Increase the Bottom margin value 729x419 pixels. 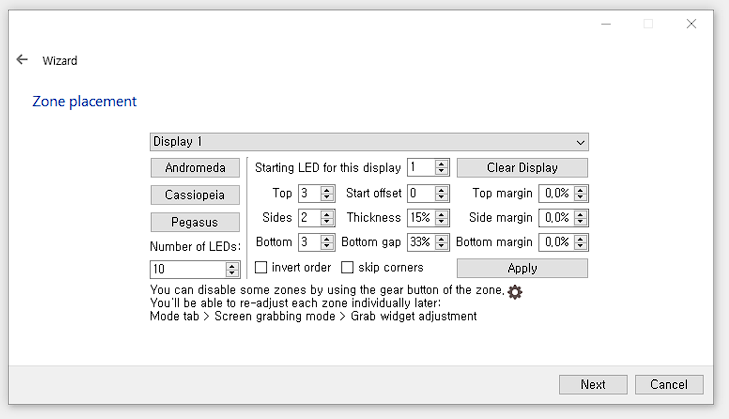(580, 238)
